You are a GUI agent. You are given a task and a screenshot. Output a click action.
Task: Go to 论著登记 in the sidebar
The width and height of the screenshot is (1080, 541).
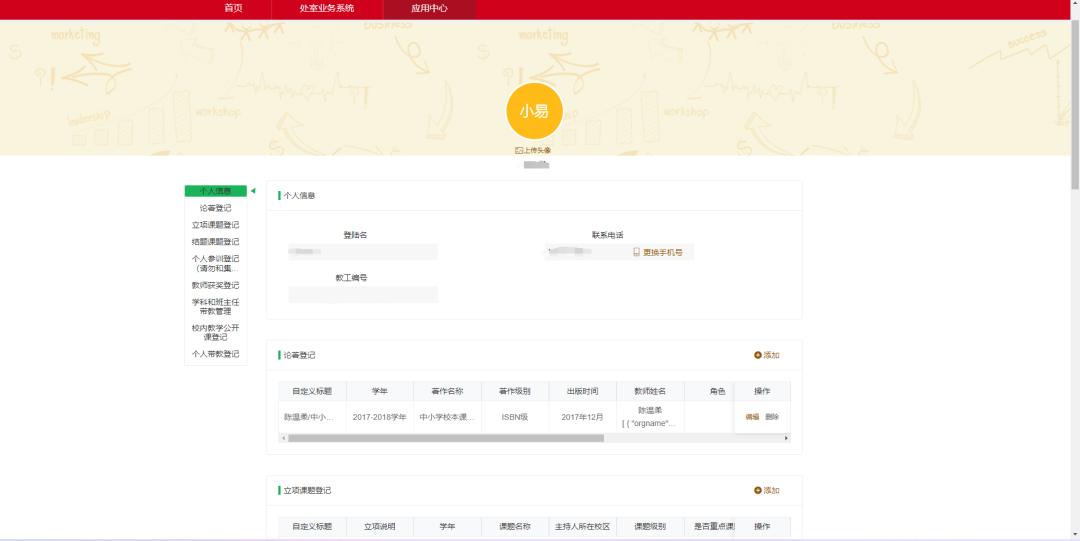click(x=215, y=208)
